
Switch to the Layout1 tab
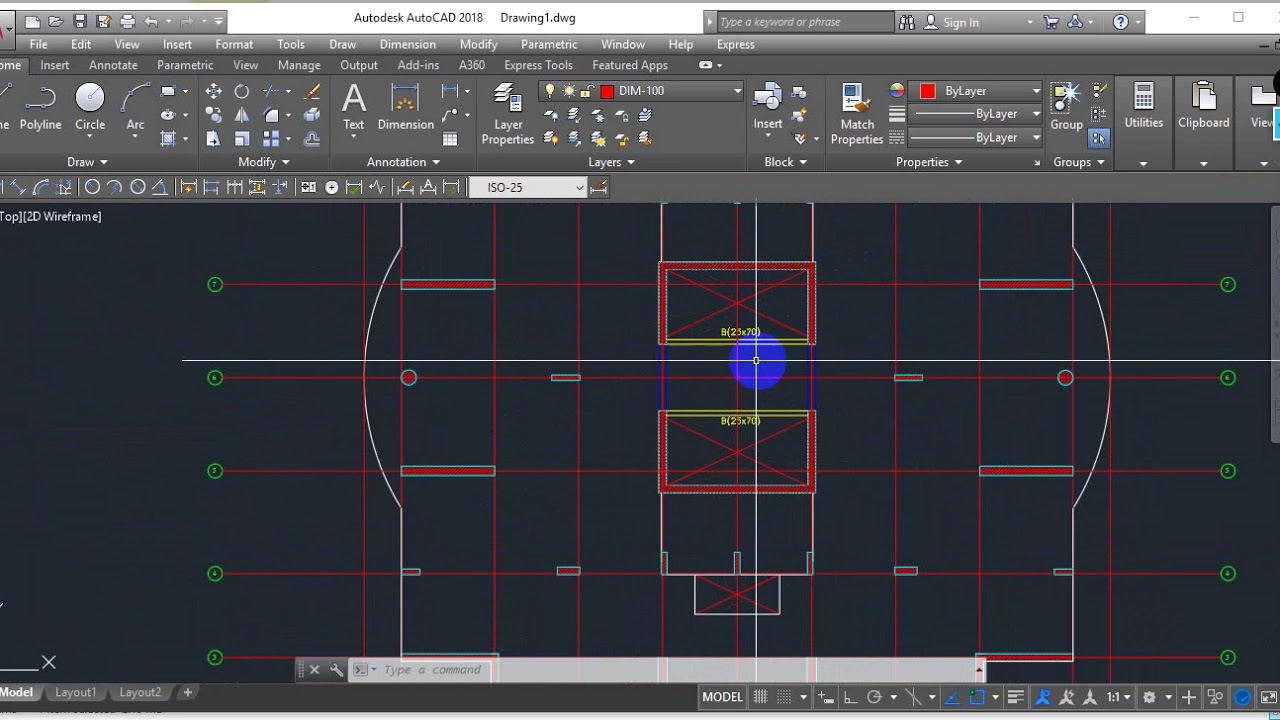pyautogui.click(x=76, y=692)
